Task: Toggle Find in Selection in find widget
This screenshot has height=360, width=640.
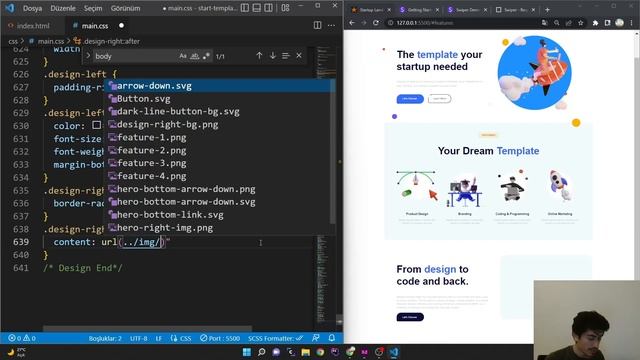Action: coord(285,56)
